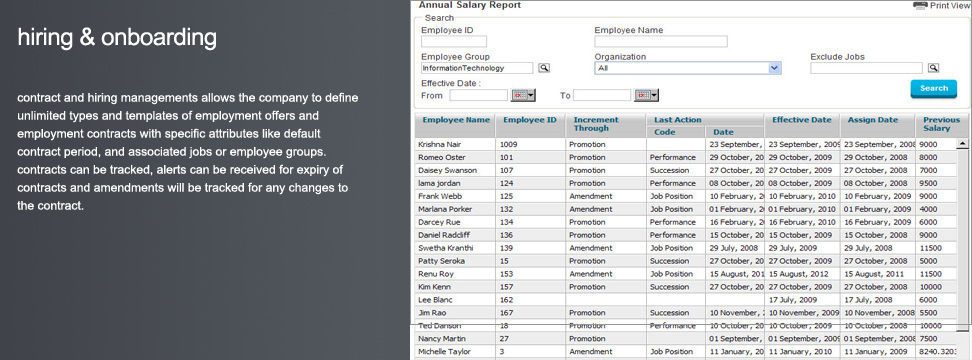
Task: Open the From date calendar picker
Action: point(523,95)
